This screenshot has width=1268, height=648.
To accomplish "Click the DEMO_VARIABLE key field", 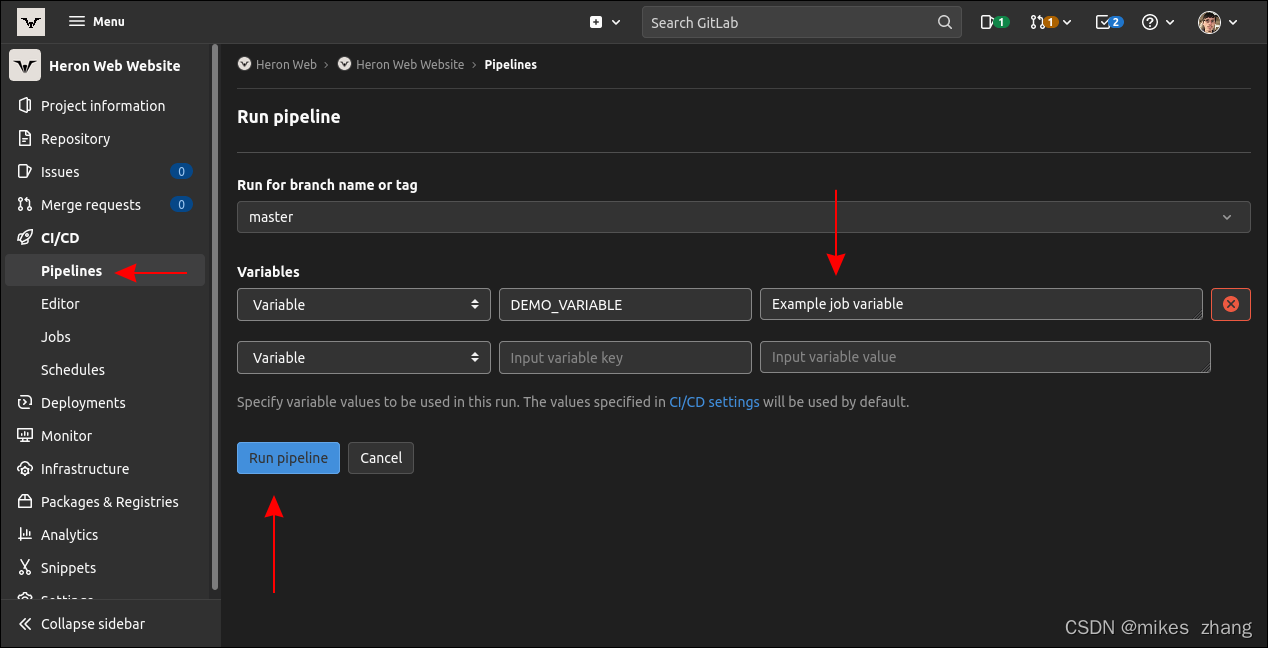I will pos(625,305).
